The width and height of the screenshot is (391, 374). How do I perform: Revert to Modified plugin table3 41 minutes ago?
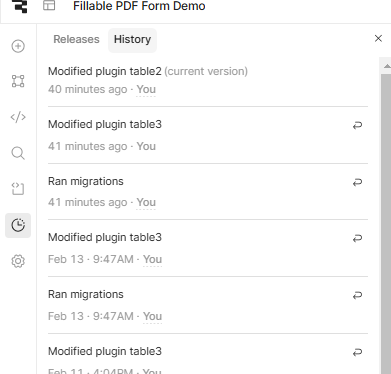coord(357,125)
